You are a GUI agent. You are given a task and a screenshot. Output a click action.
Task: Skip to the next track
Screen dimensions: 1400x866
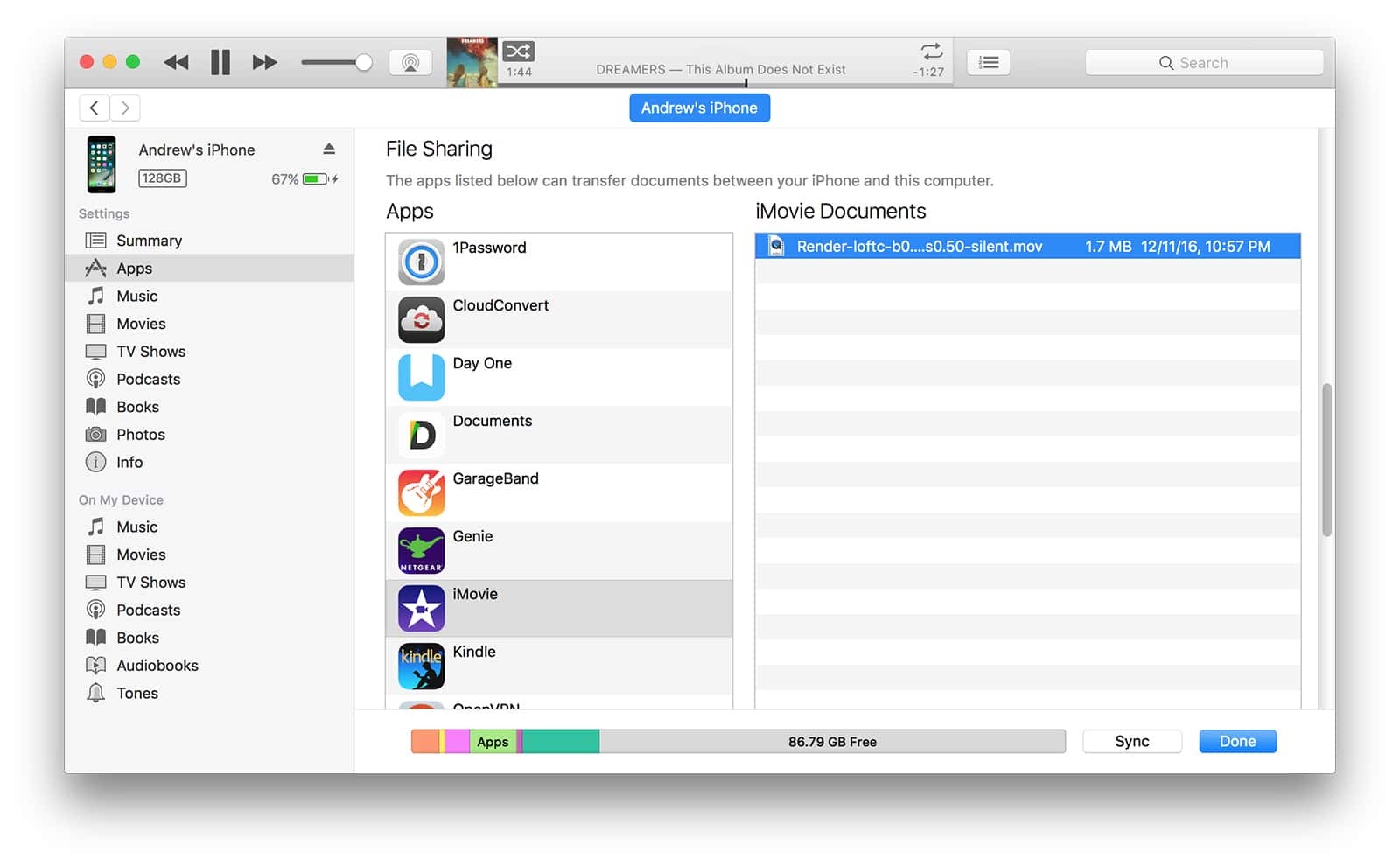264,62
